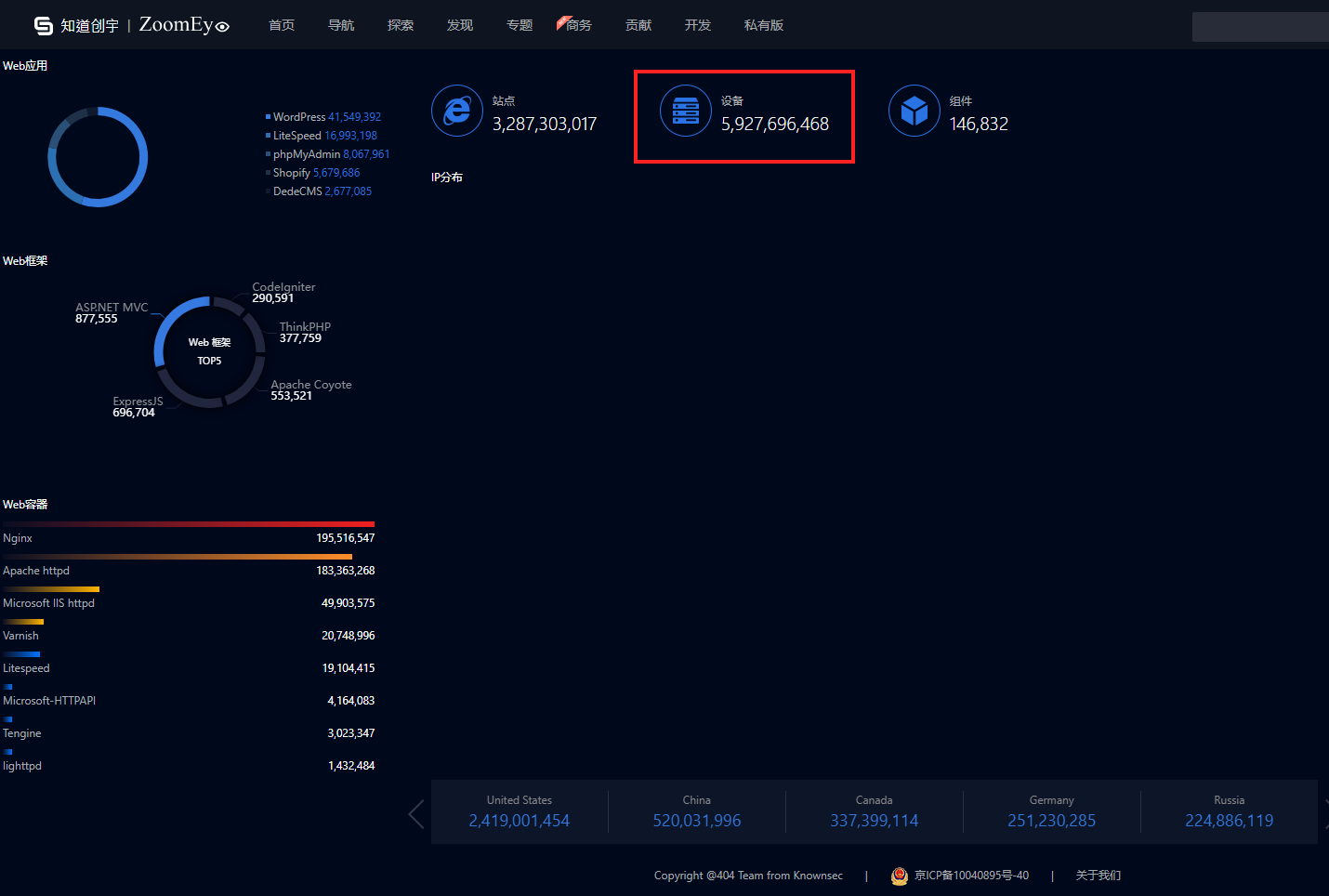This screenshot has width=1329, height=896.
Task: Open the 开发 menu item
Action: pyautogui.click(x=698, y=25)
